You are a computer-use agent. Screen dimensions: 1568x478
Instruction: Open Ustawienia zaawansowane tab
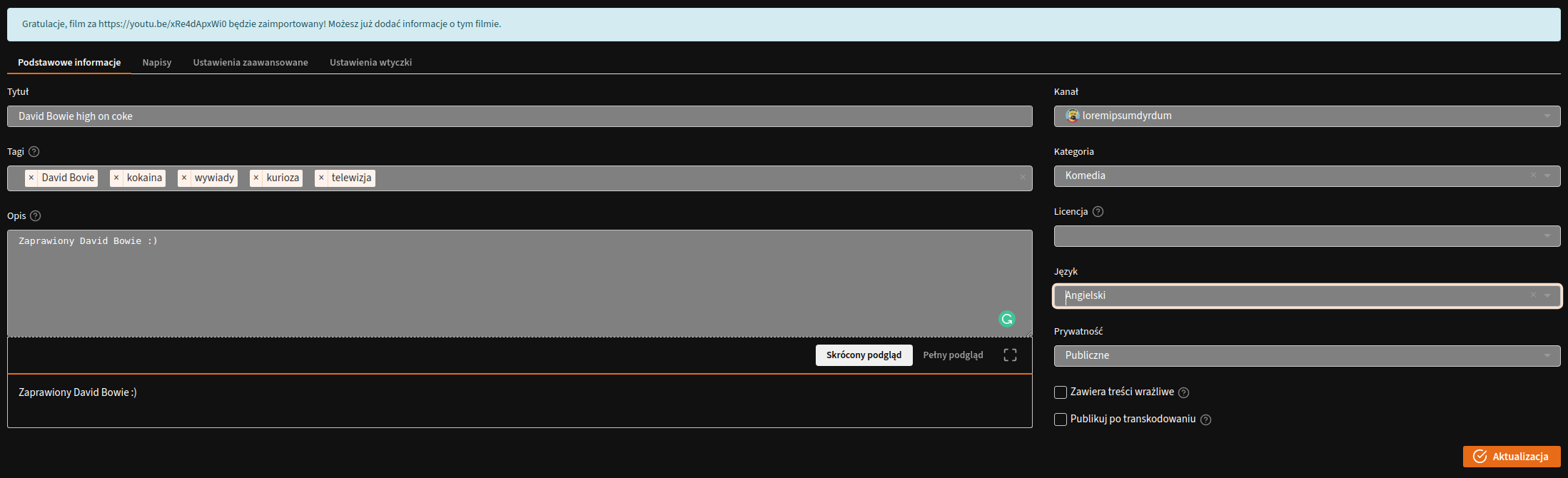click(251, 63)
